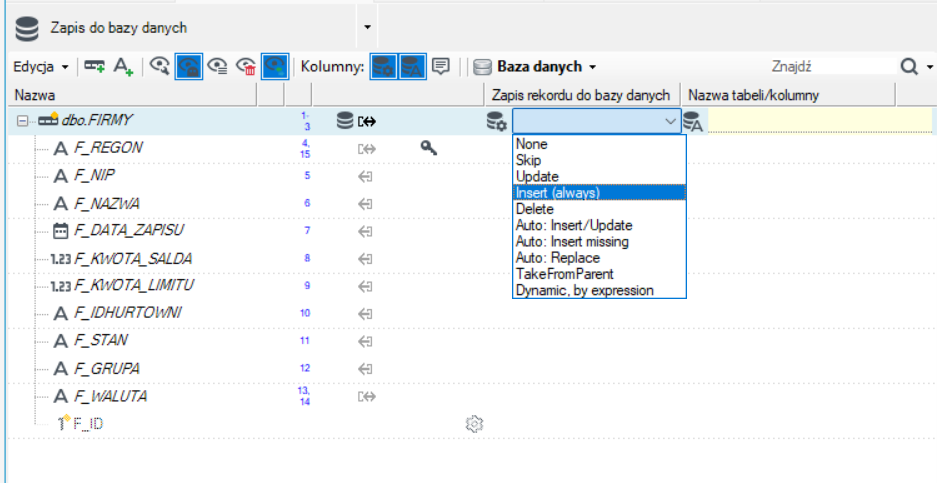Click the key icon in F_REGON row
The width and height of the screenshot is (937, 483).
pyautogui.click(x=428, y=148)
